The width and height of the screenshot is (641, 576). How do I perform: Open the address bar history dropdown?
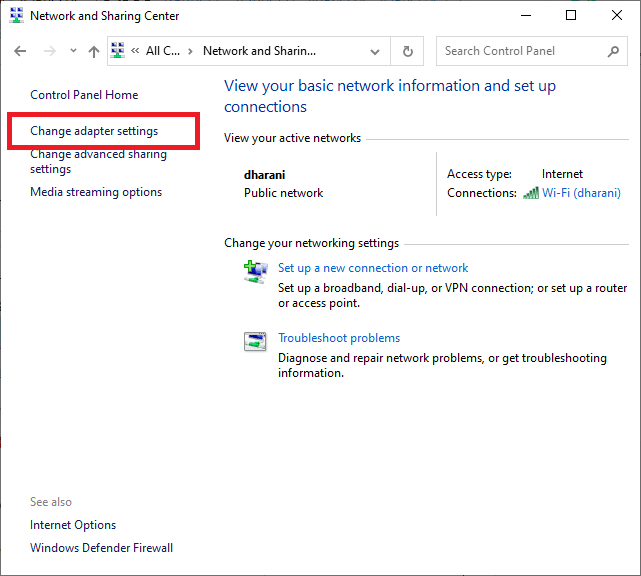tap(374, 52)
